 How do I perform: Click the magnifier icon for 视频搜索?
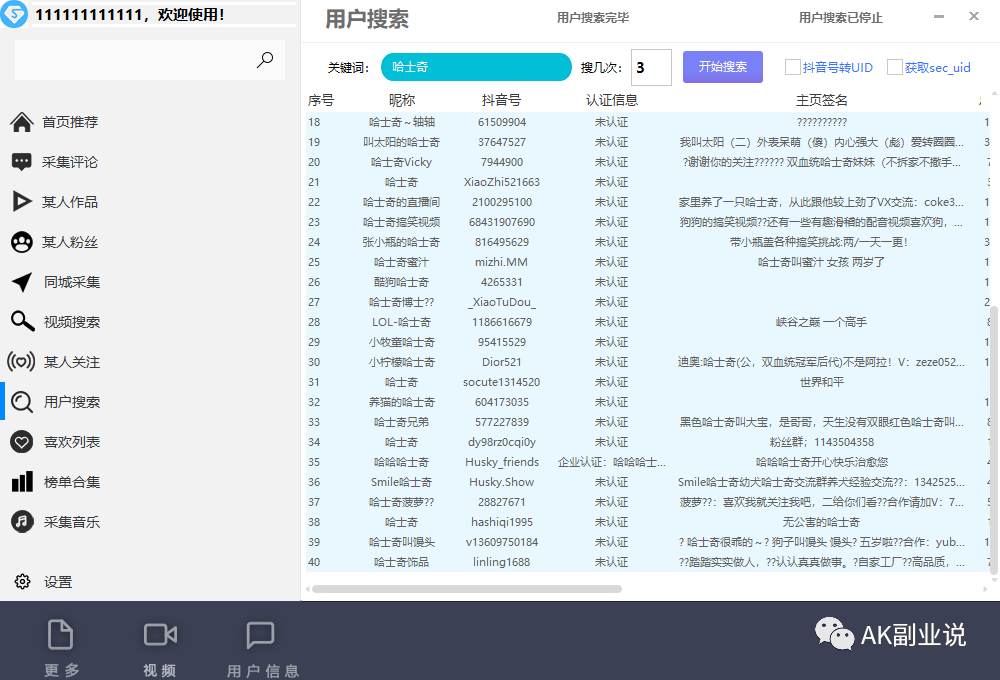22,322
